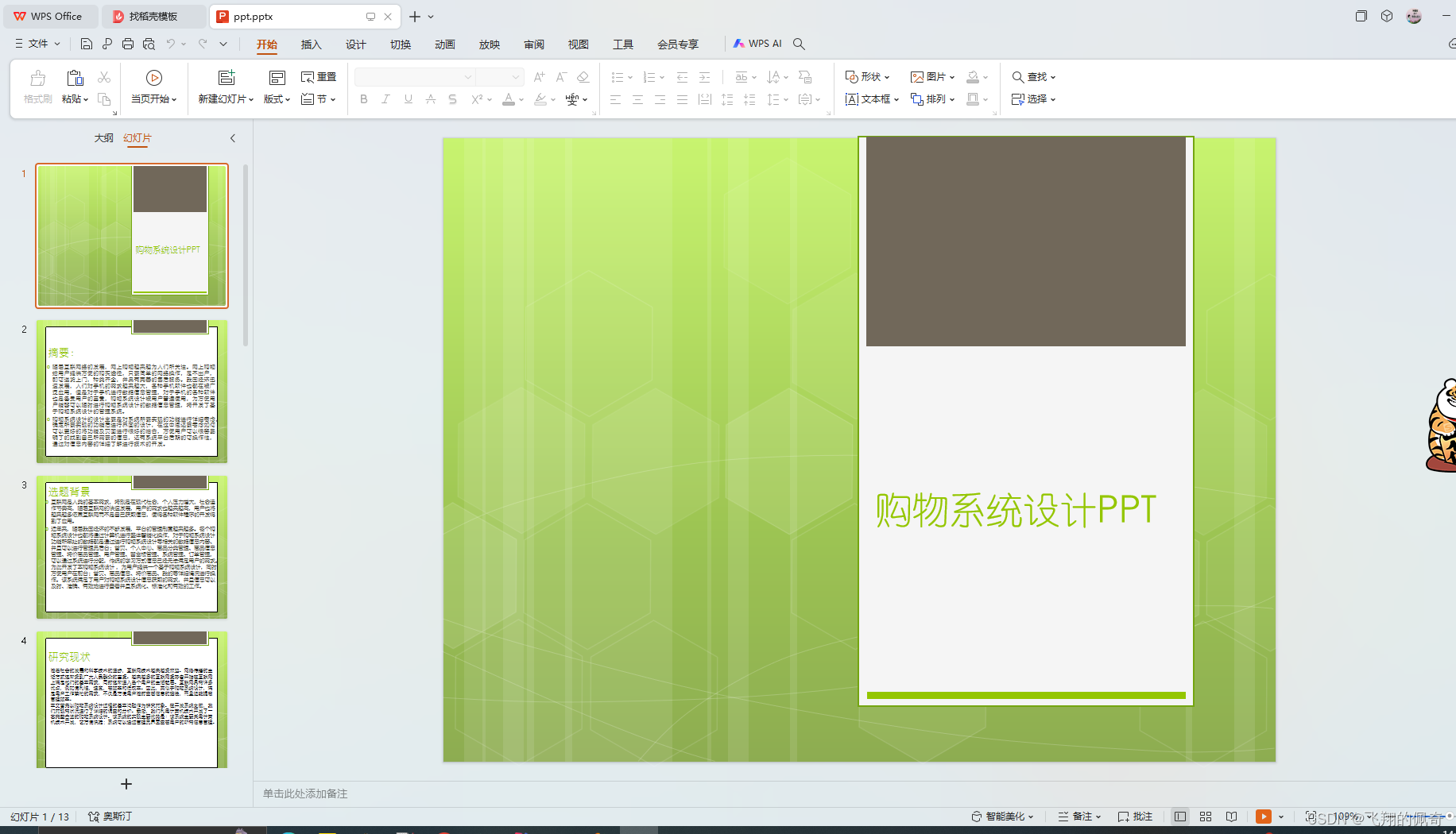This screenshot has width=1456, height=834.
Task: Click the slide Layout (版式) icon
Action: pos(277,78)
